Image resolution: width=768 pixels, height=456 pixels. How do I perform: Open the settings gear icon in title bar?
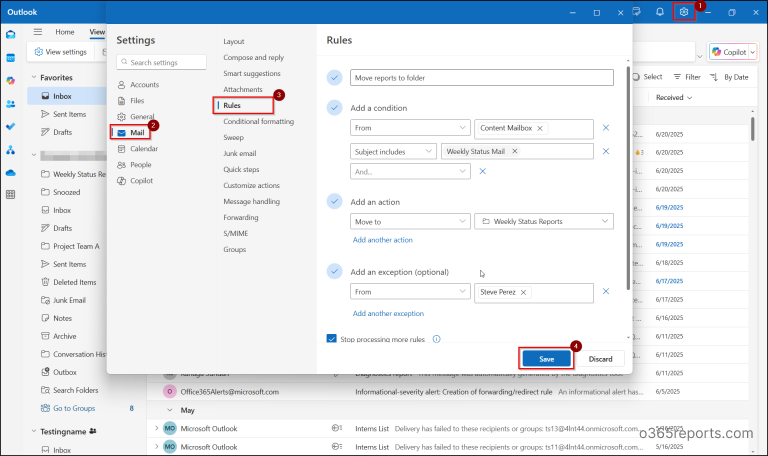click(x=684, y=12)
